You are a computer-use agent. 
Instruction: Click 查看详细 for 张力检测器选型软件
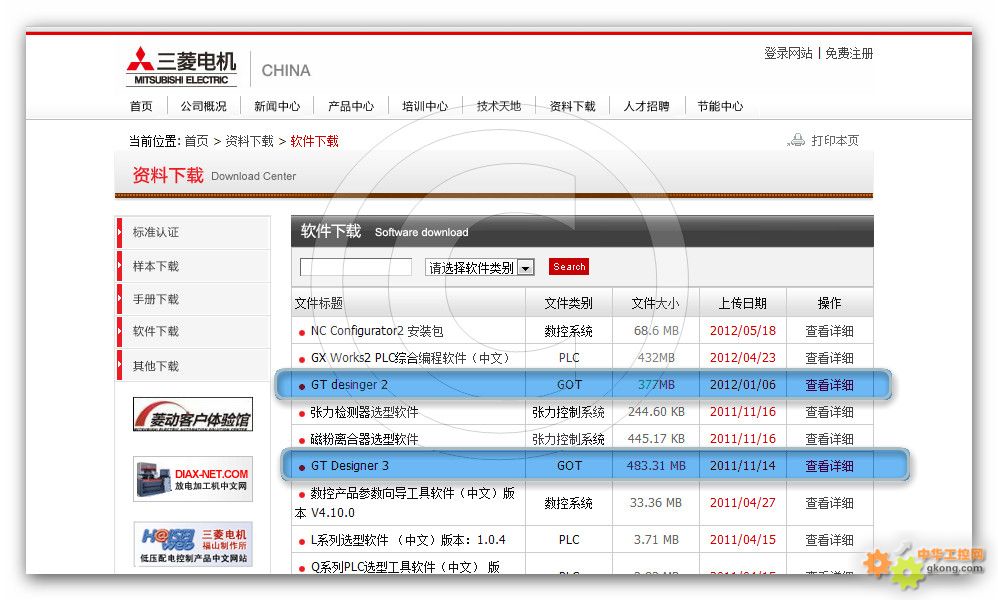coord(829,412)
